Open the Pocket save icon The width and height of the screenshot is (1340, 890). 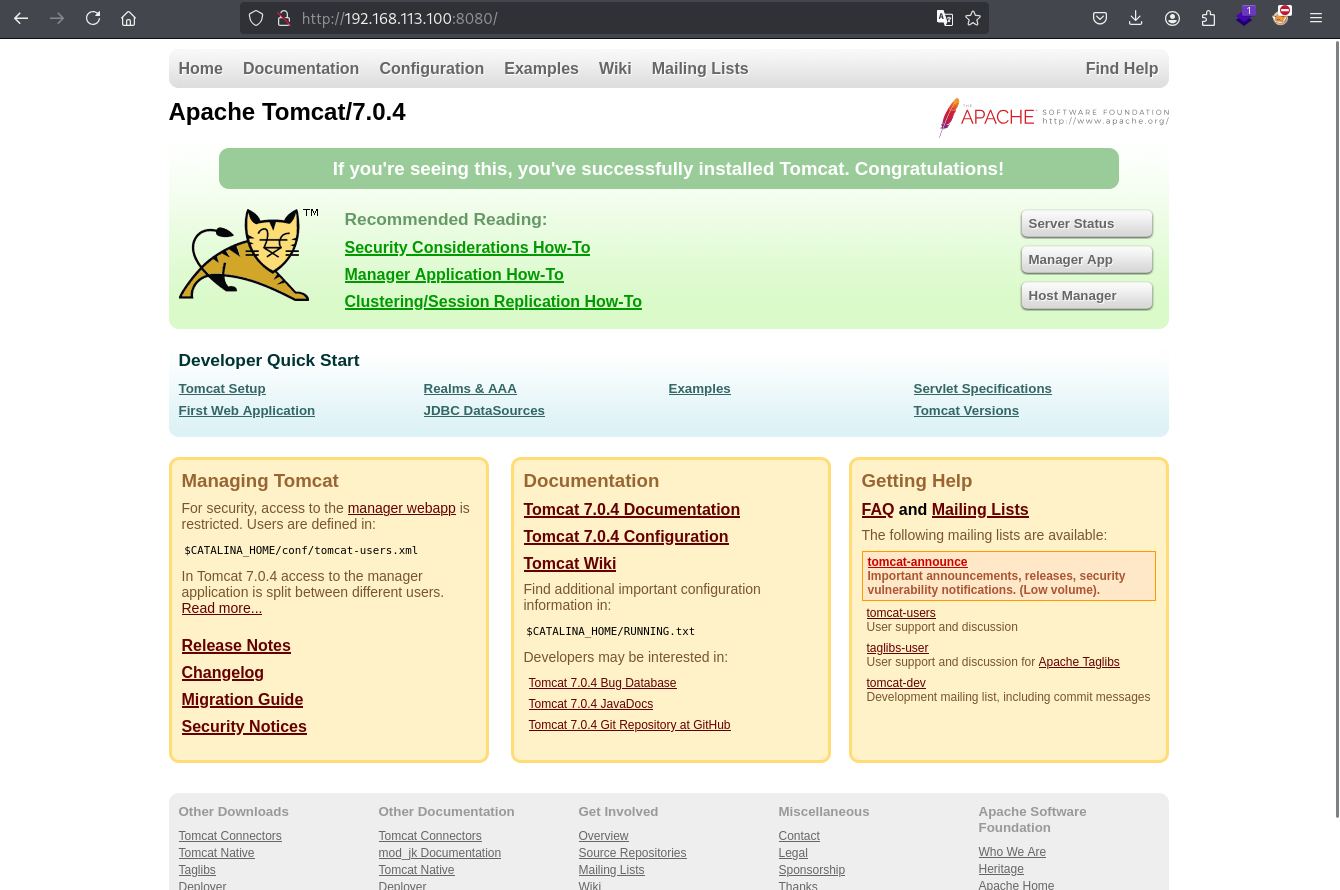(1099, 18)
